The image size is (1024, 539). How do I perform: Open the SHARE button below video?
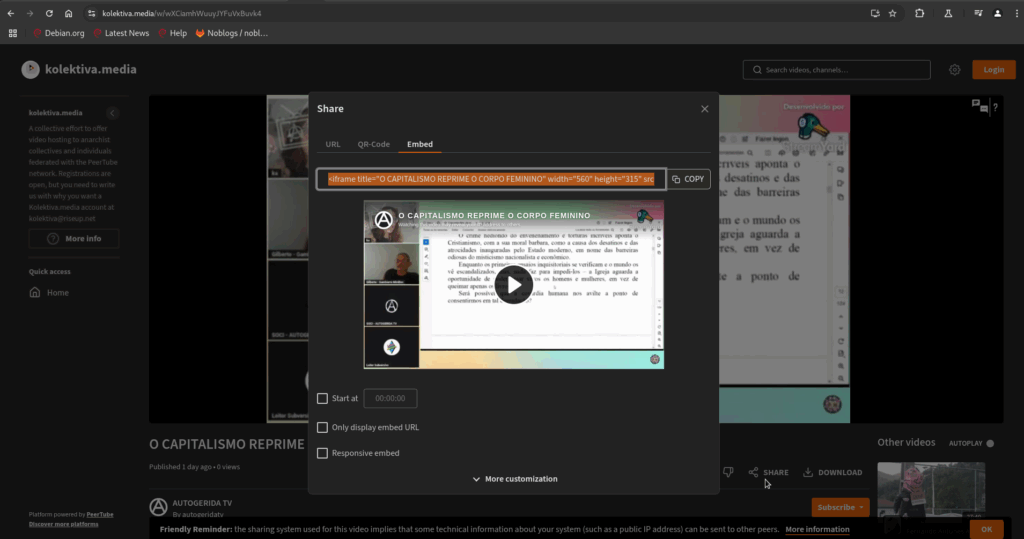[x=769, y=472]
